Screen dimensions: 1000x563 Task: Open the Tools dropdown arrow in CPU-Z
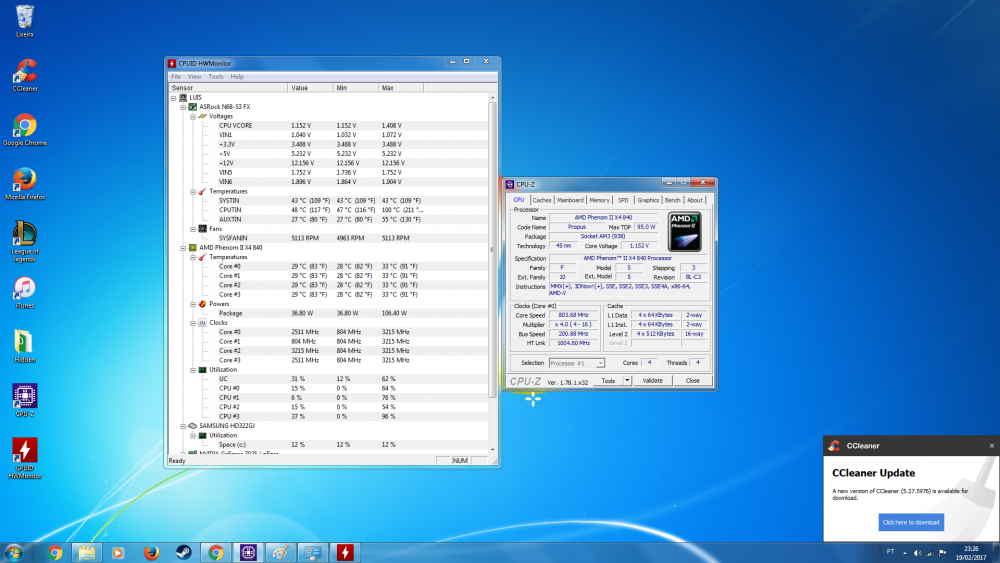point(627,381)
